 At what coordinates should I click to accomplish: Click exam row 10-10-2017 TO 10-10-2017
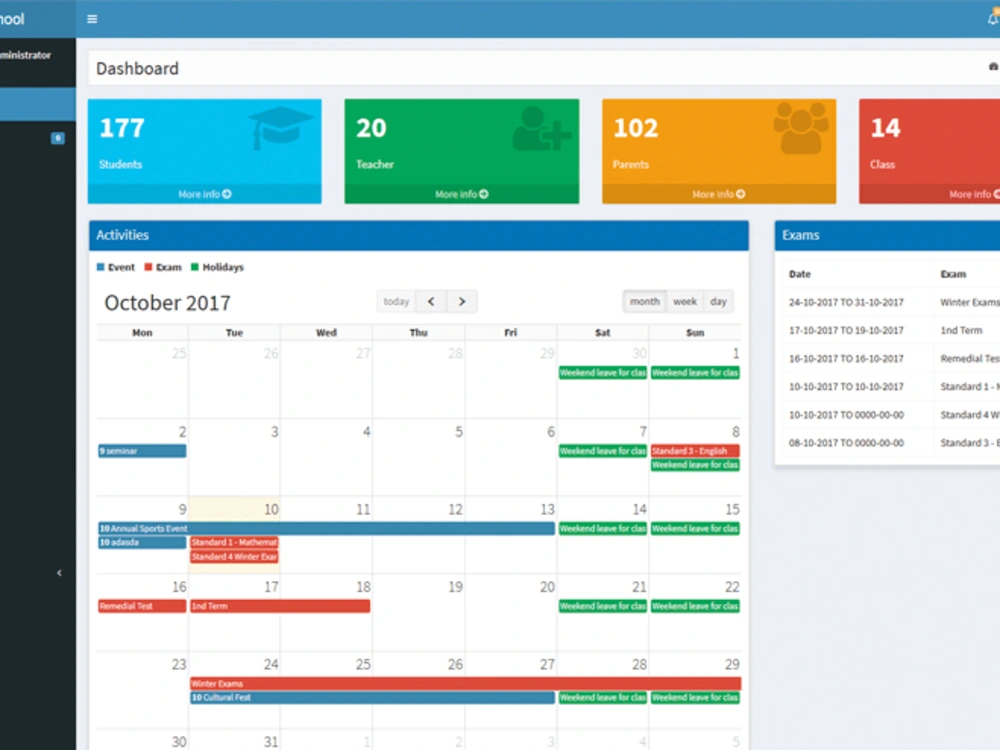[891, 386]
